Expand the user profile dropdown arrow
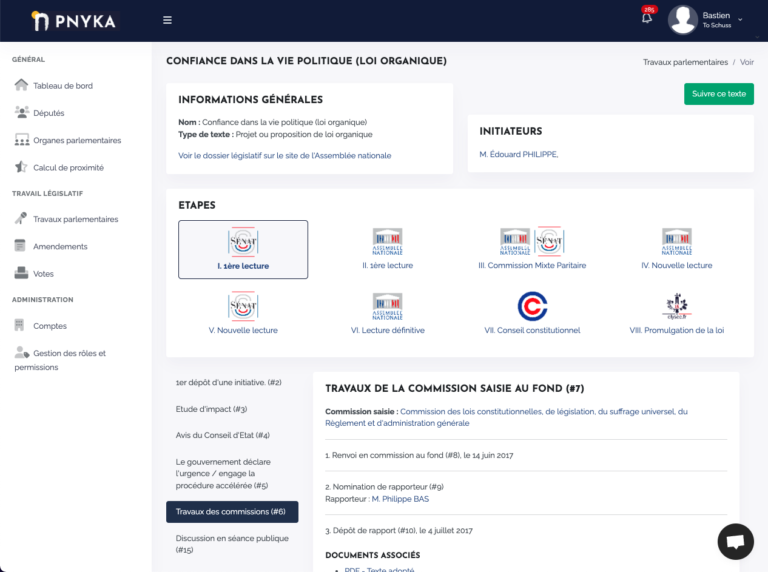Viewport: 768px width, 572px height. (740, 20)
